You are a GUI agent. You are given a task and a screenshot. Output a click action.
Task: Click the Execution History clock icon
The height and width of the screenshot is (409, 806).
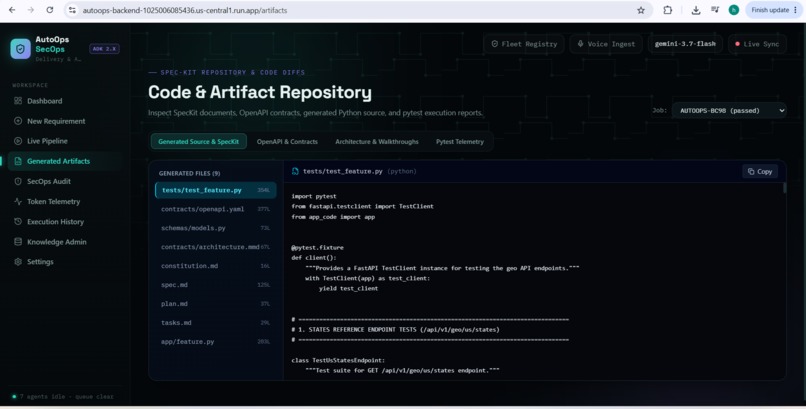coord(18,221)
